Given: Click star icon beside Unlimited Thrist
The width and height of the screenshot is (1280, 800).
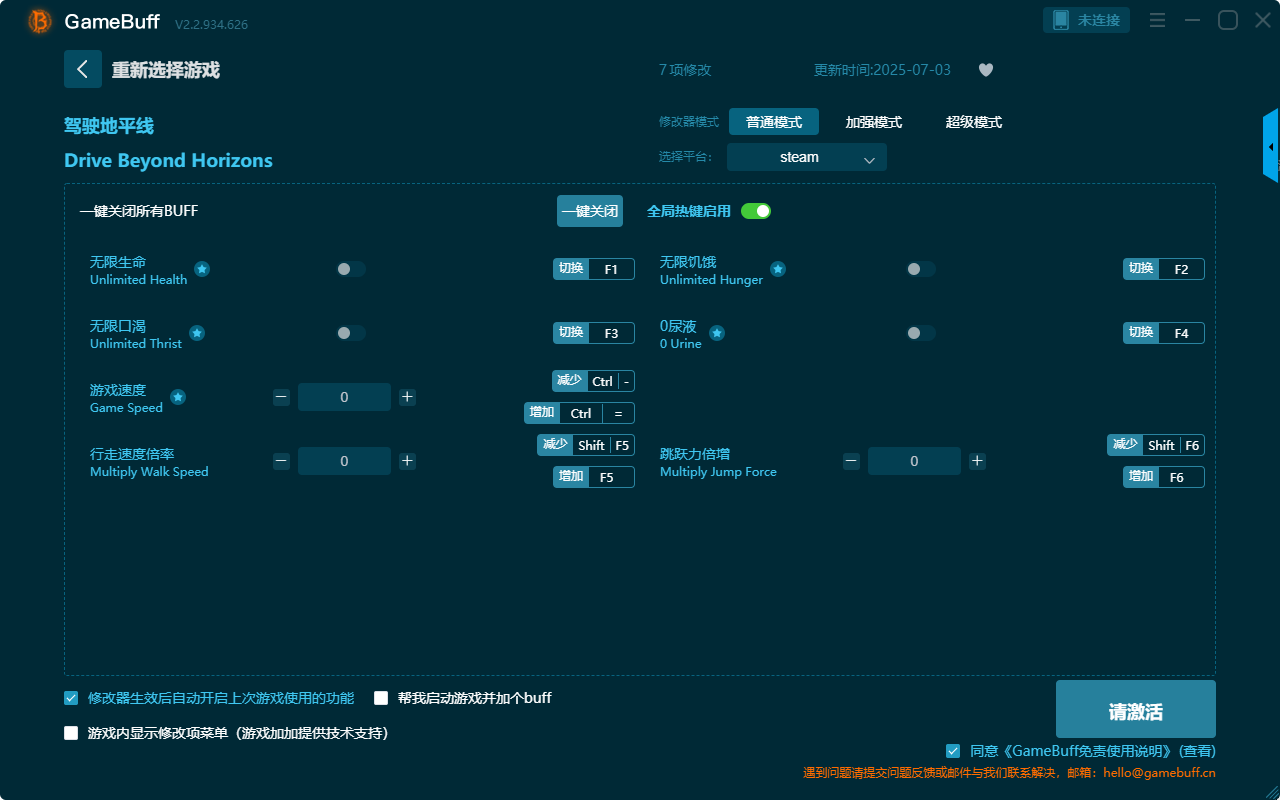Looking at the screenshot, I should click(x=197, y=333).
